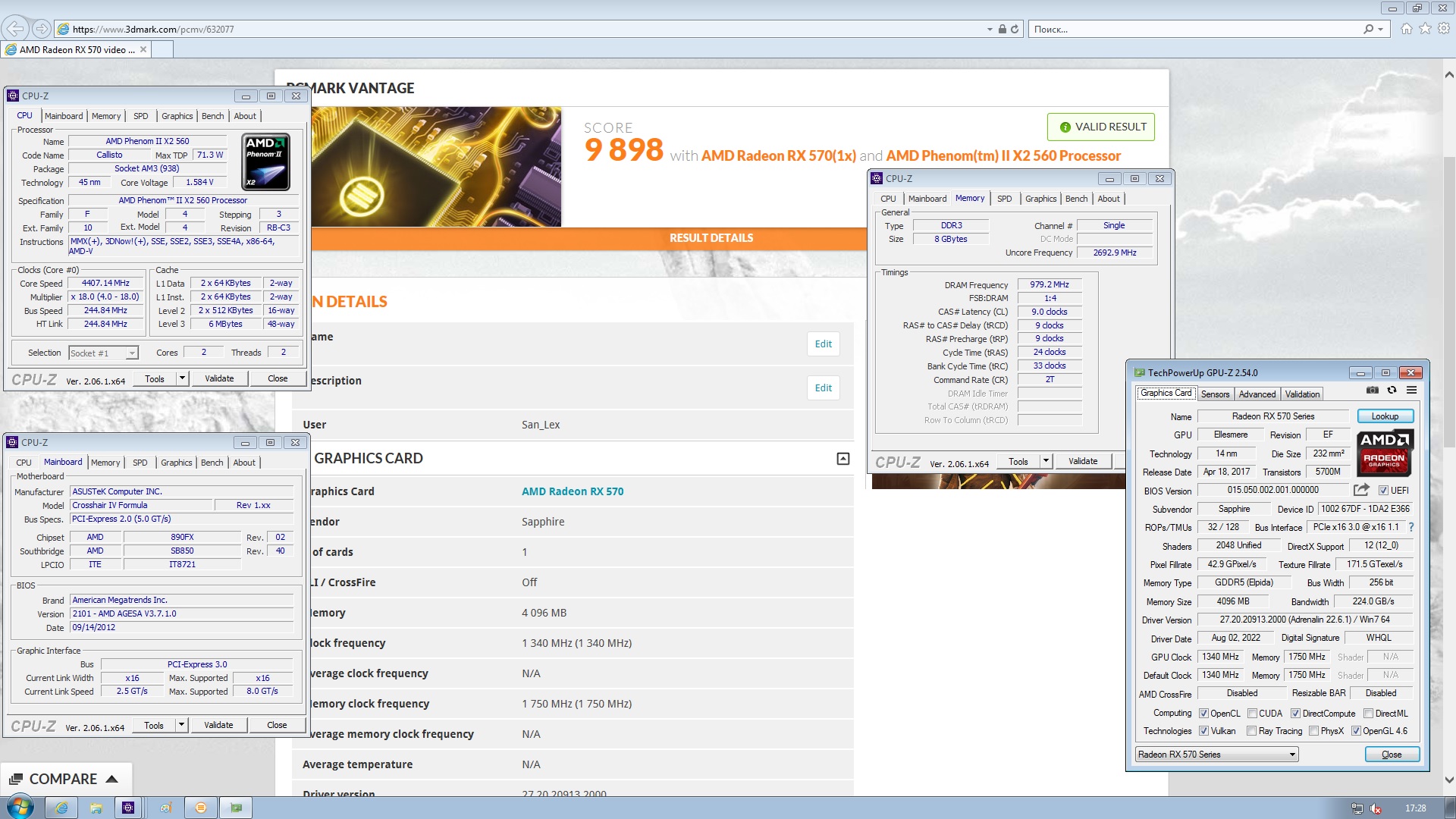Toggle the DirectML checkbox
The image size is (1456, 819).
click(x=1368, y=714)
